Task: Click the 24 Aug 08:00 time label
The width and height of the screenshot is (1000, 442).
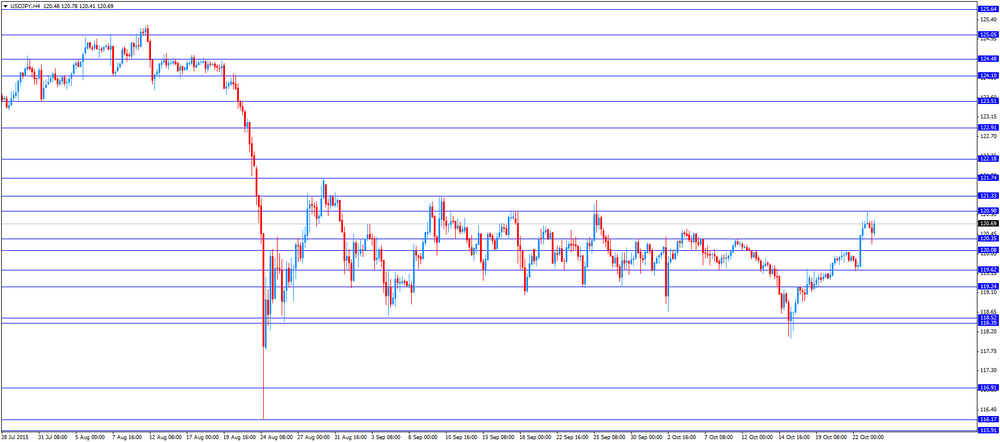Action: (277, 438)
